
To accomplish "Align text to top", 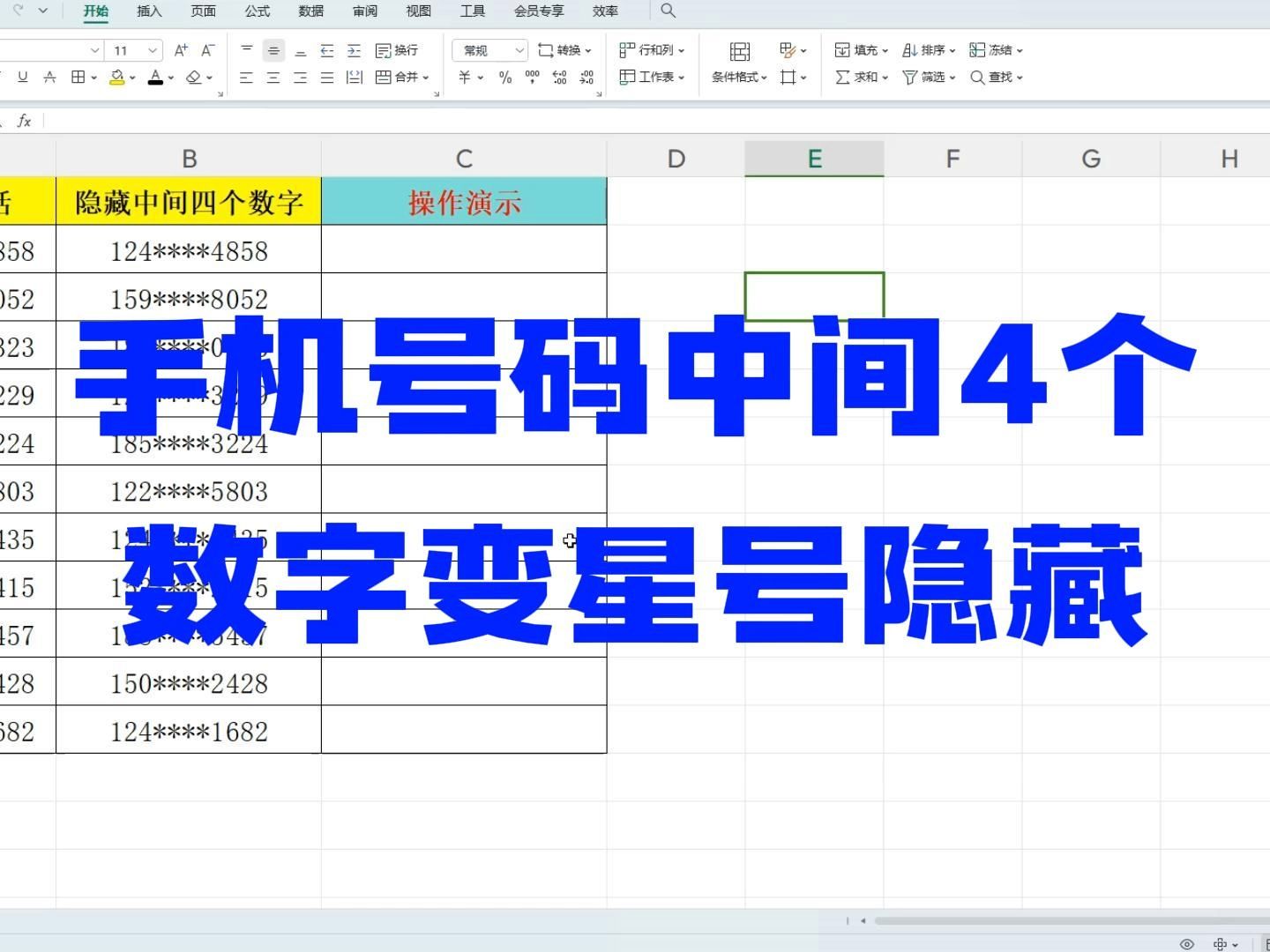I will (247, 49).
